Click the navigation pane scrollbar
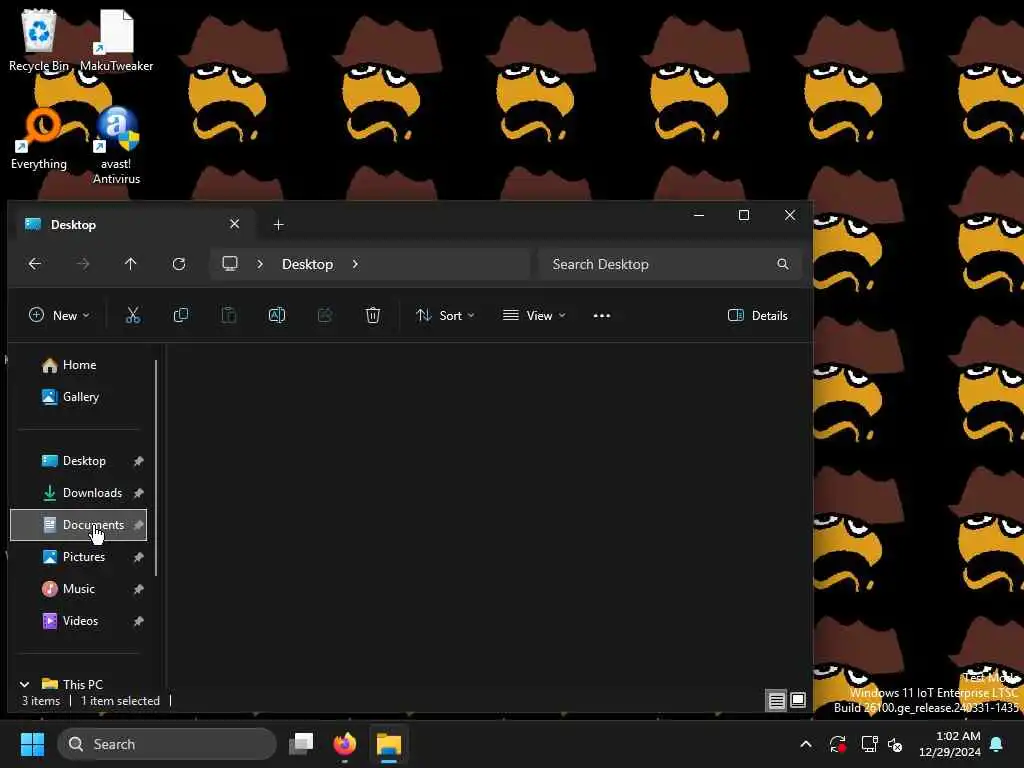The width and height of the screenshot is (1024, 768). click(x=156, y=468)
